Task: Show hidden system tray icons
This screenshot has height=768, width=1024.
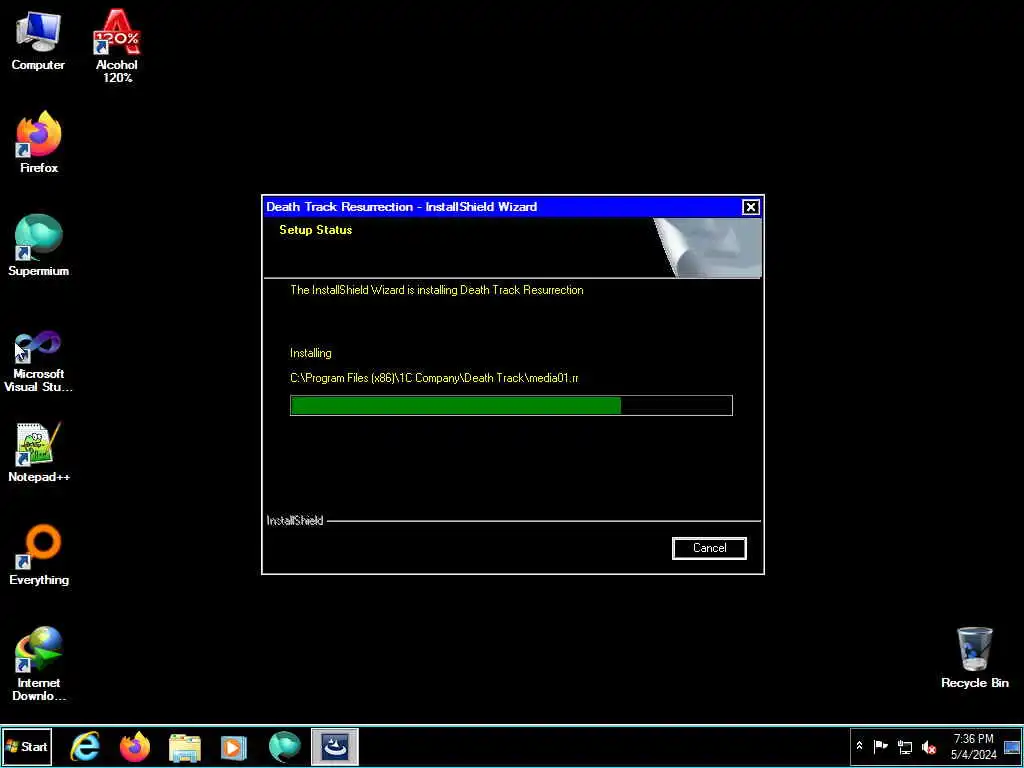Action: click(x=859, y=746)
